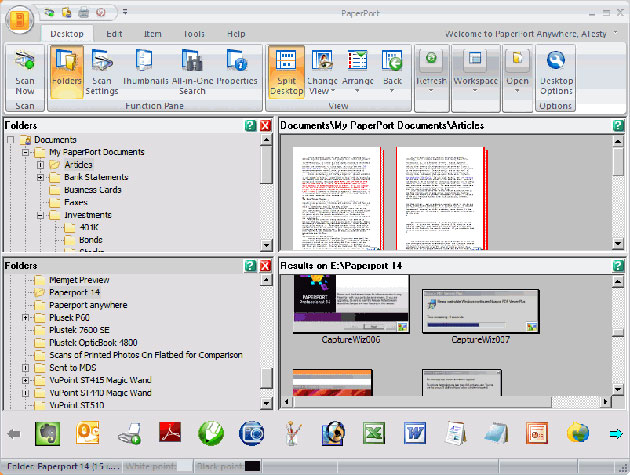Close the upper Folders pane with red X
The height and width of the screenshot is (475, 630).
[x=265, y=125]
